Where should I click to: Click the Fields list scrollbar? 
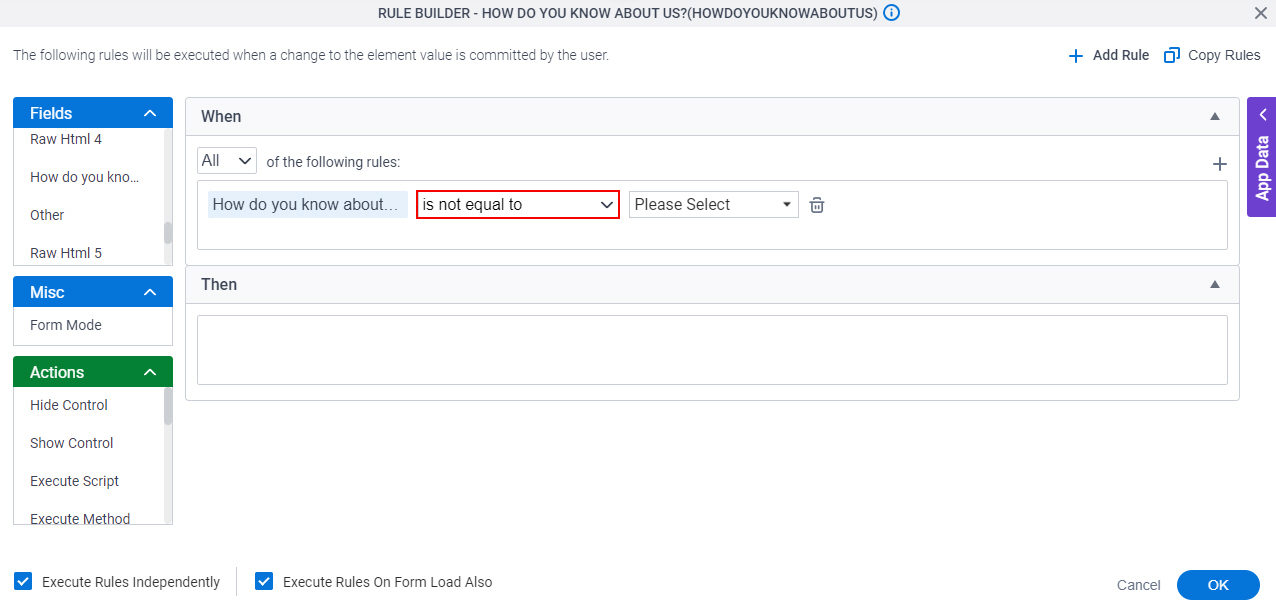click(168, 232)
